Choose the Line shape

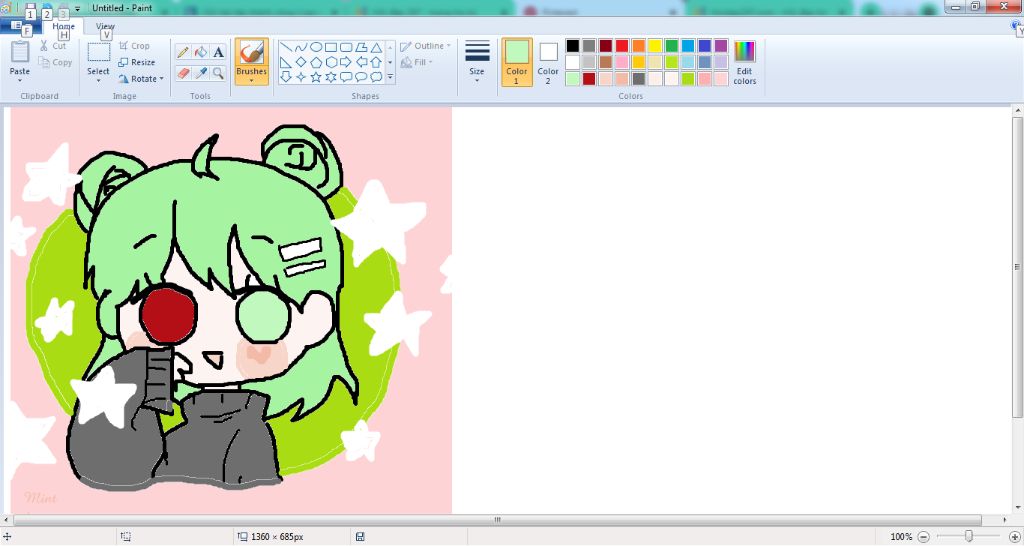tap(285, 48)
